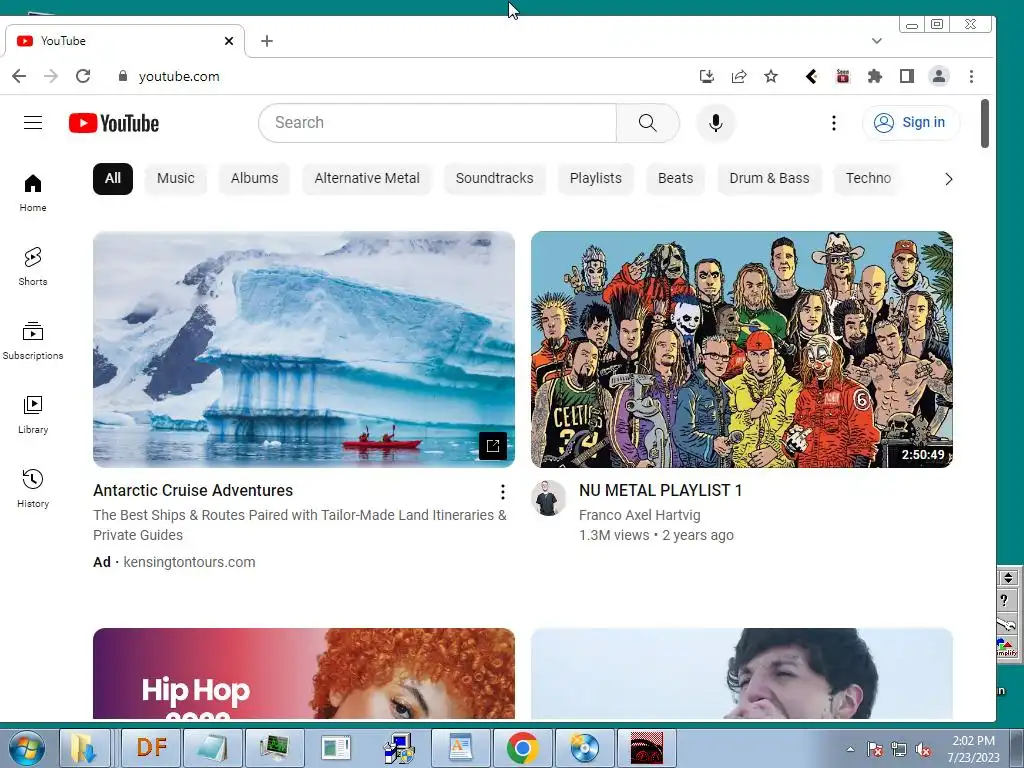Viewport: 1024px width, 768px height.
Task: Select the Techno filter chip
Action: click(x=869, y=179)
